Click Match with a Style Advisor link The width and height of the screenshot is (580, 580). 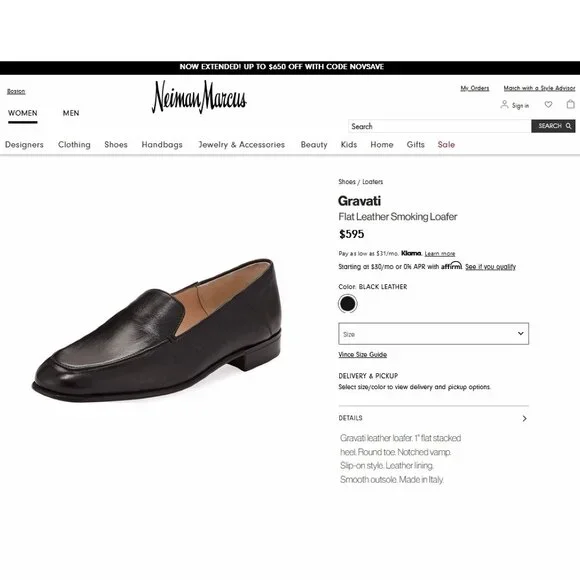[539, 88]
